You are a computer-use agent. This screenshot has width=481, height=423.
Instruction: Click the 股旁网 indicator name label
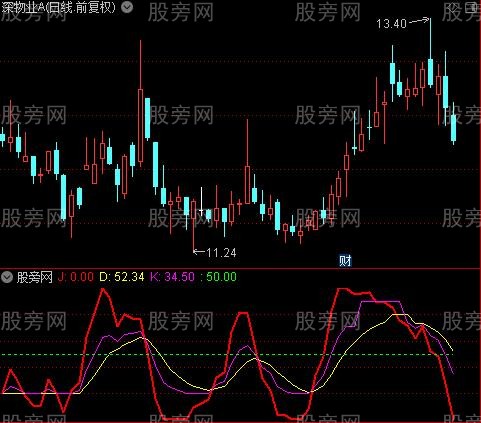(x=35, y=277)
